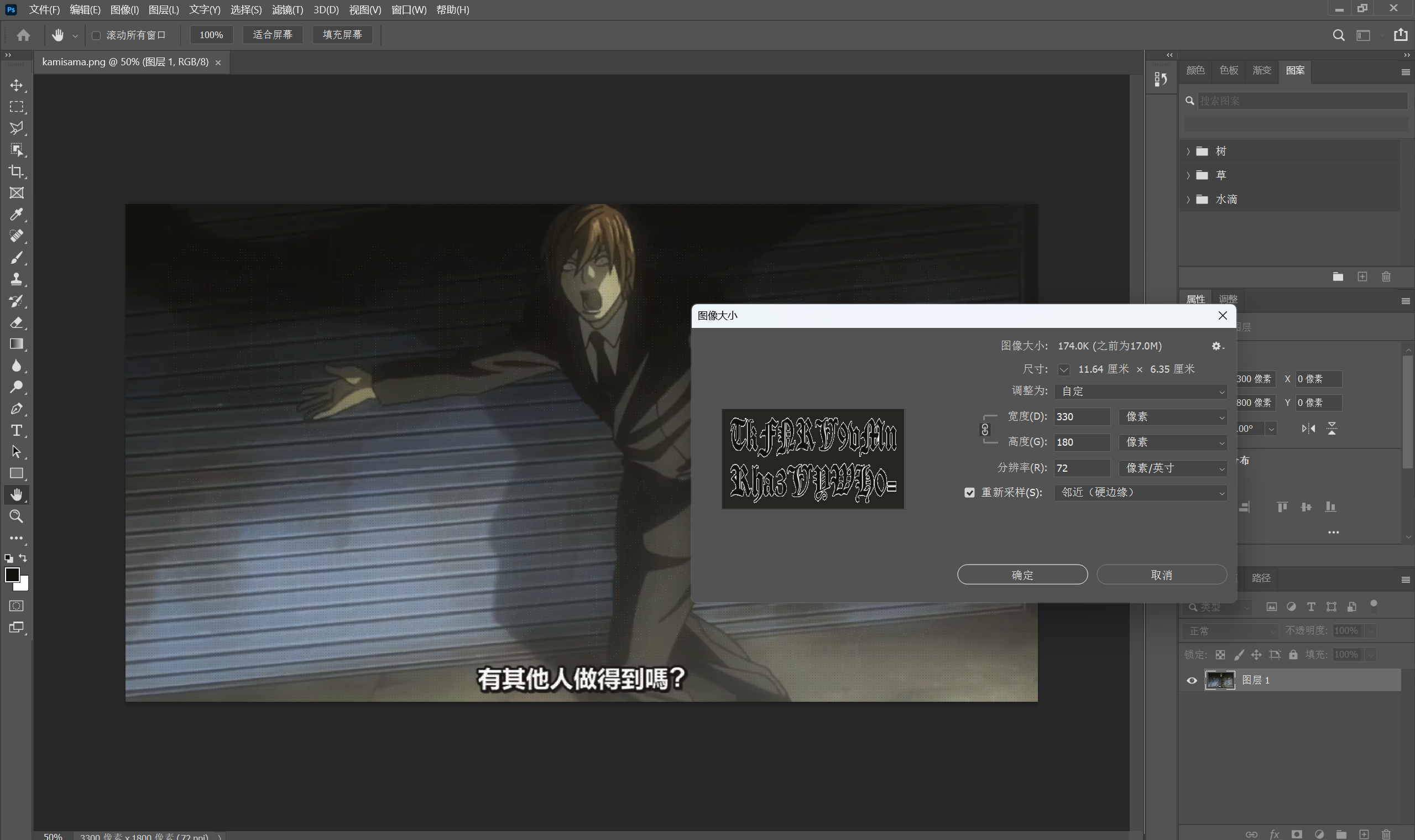Click the Fill Screen button
The image size is (1415, 840).
[x=342, y=34]
